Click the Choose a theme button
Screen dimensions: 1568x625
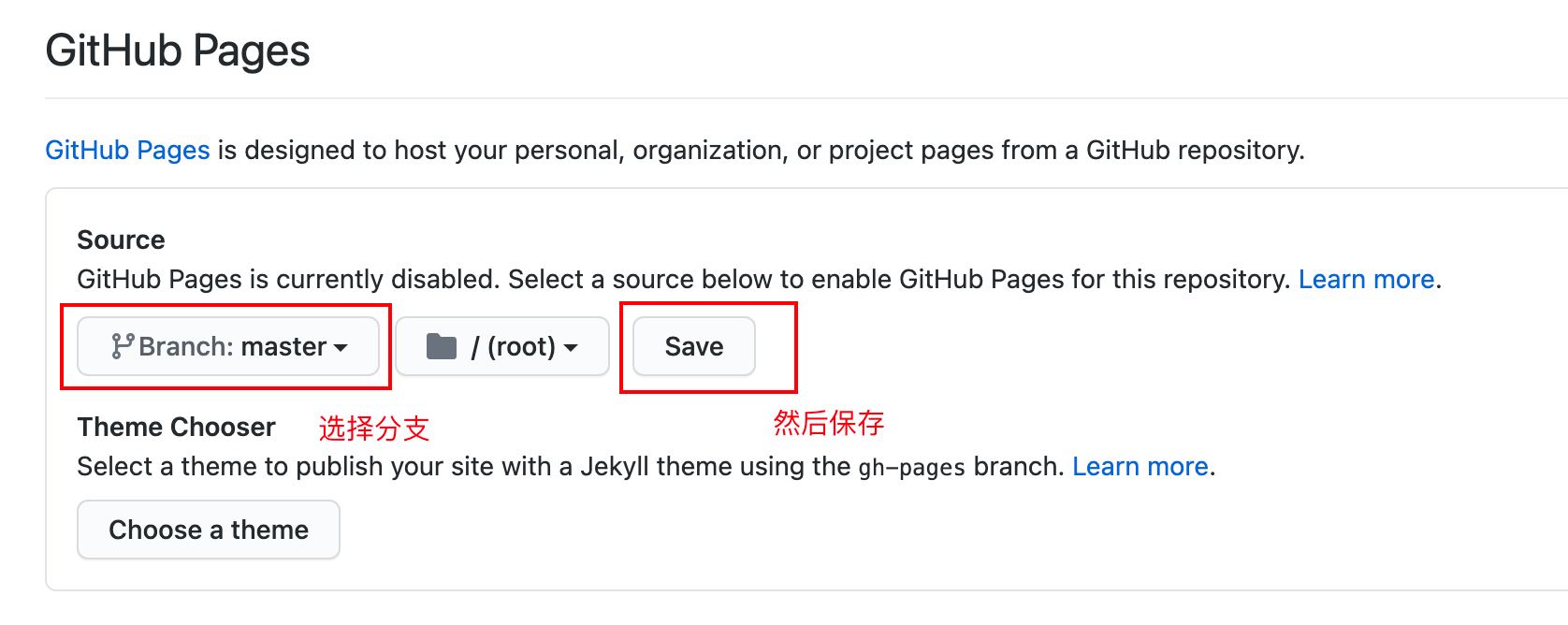[x=209, y=530]
